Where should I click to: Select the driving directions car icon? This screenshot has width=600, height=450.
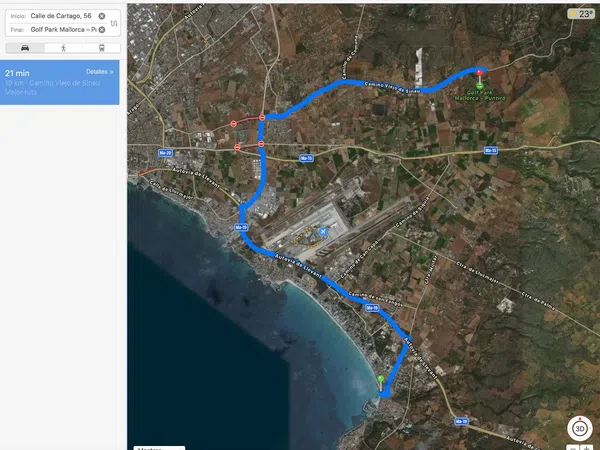pyautogui.click(x=24, y=47)
